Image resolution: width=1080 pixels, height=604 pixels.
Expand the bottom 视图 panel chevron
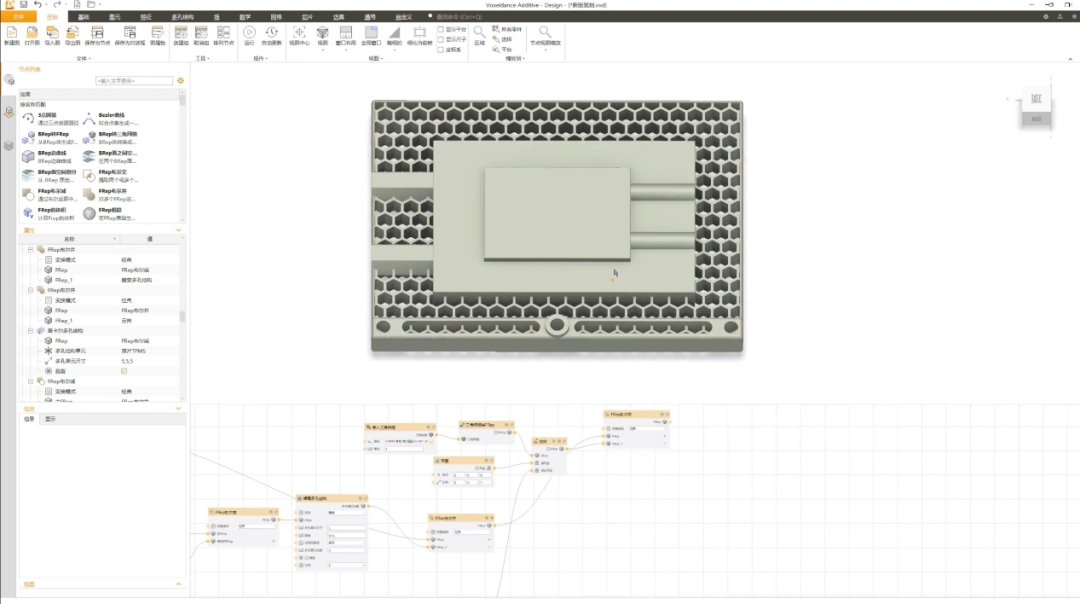click(x=178, y=584)
